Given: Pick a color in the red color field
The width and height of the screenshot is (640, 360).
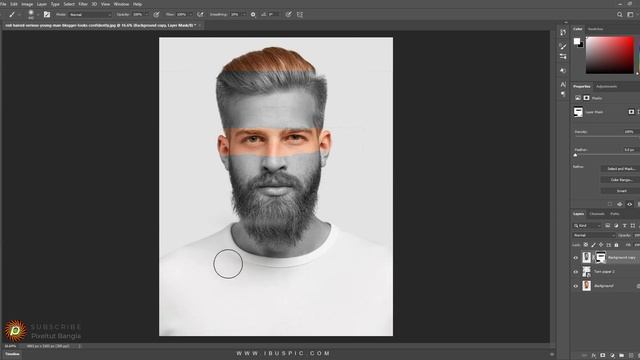Looking at the screenshot, I should coord(610,55).
